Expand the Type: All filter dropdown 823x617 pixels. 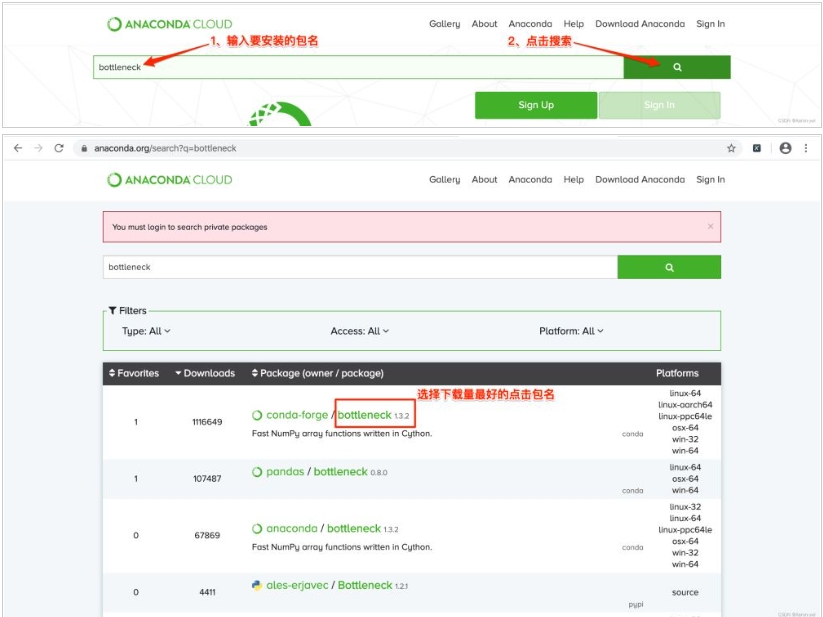(146, 331)
